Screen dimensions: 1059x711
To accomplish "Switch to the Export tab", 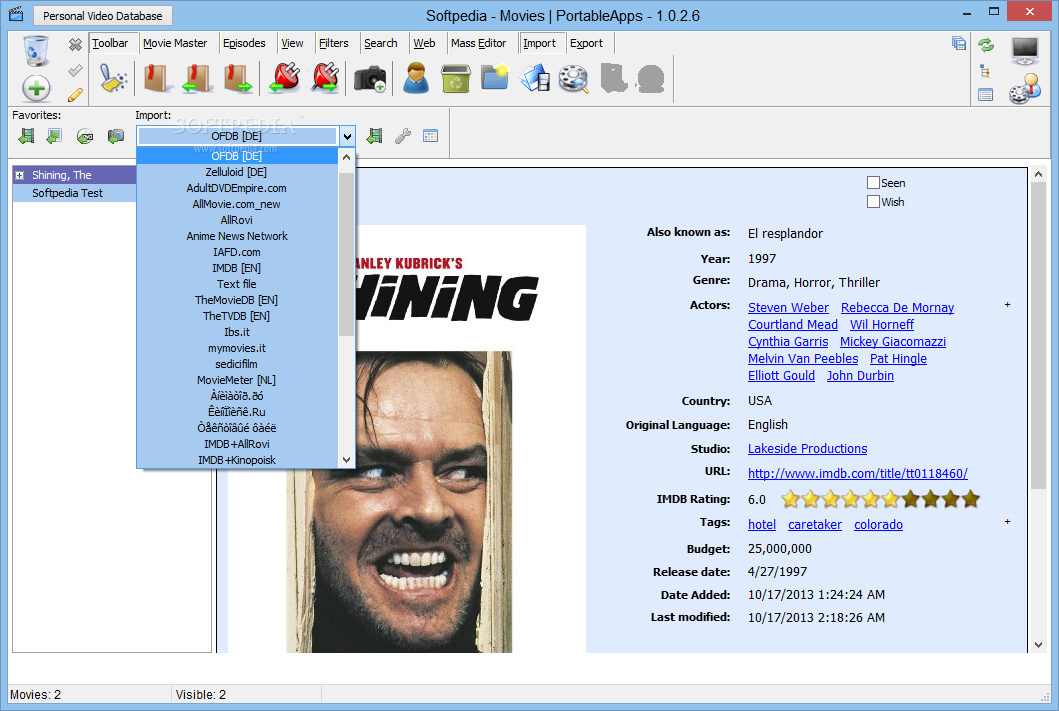I will pos(586,43).
